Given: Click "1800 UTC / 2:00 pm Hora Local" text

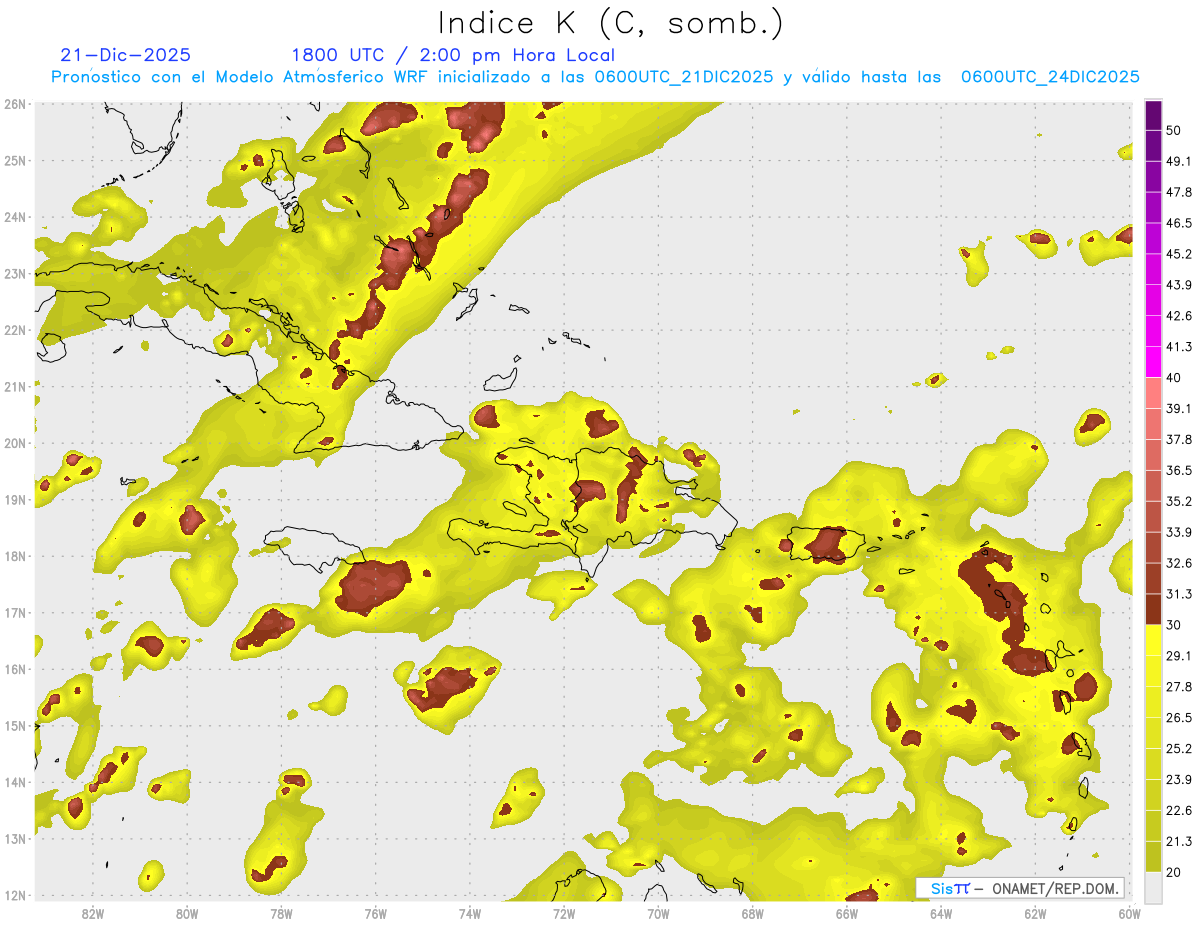Looking at the screenshot, I should 453,56.
